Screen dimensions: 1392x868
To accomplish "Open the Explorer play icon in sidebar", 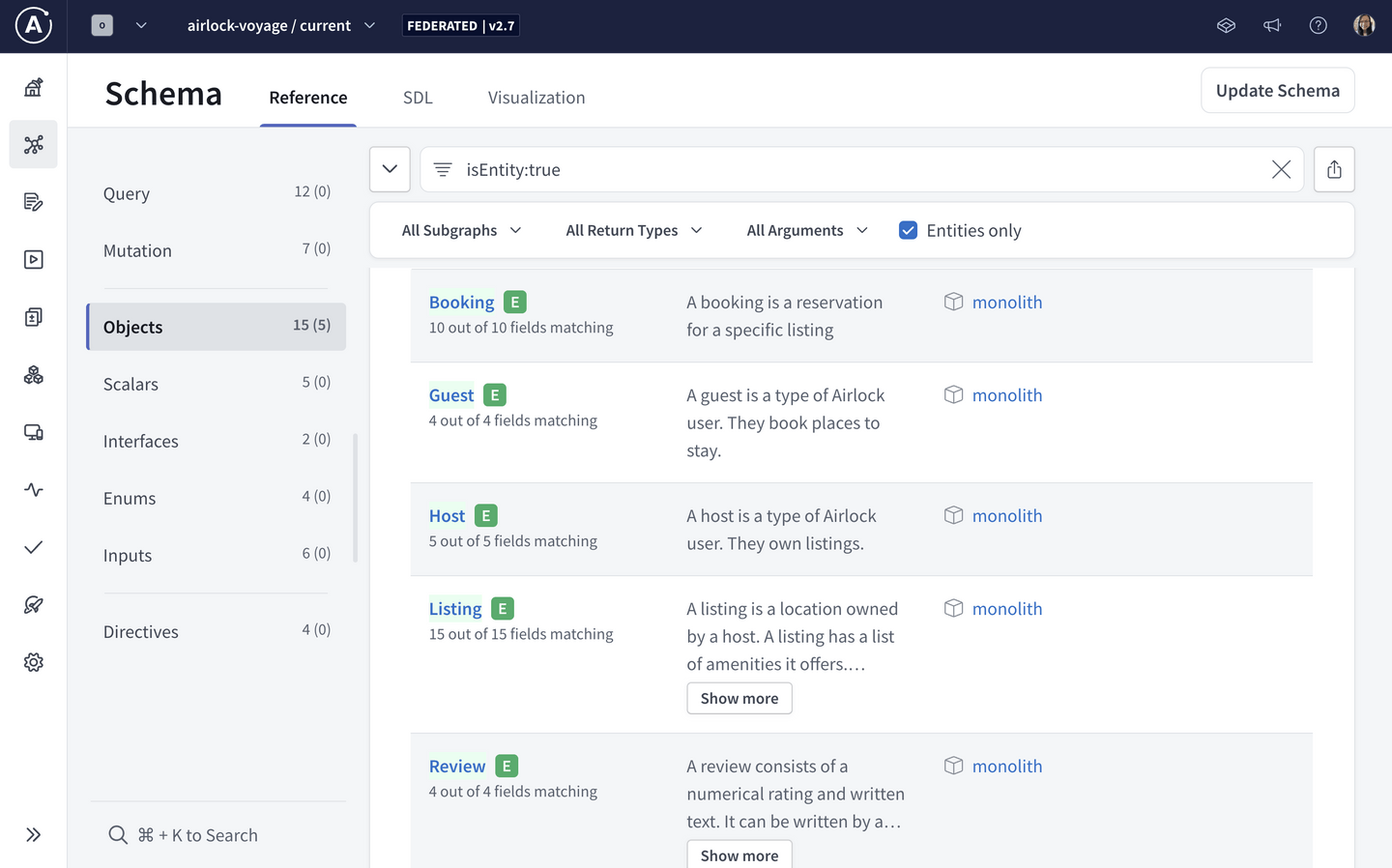I will [34, 260].
